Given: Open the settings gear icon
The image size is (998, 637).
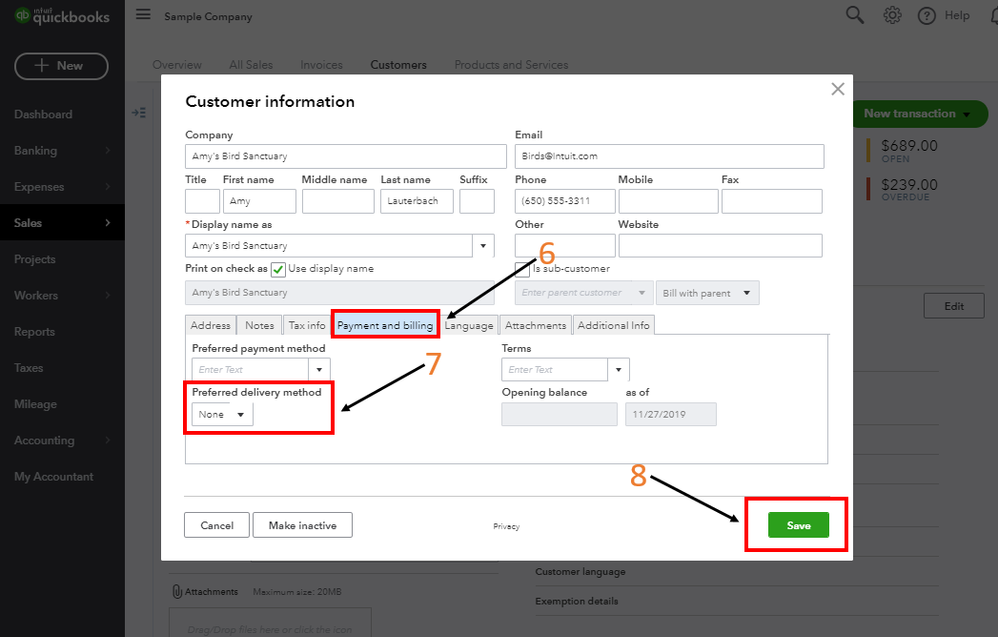Looking at the screenshot, I should coord(892,15).
